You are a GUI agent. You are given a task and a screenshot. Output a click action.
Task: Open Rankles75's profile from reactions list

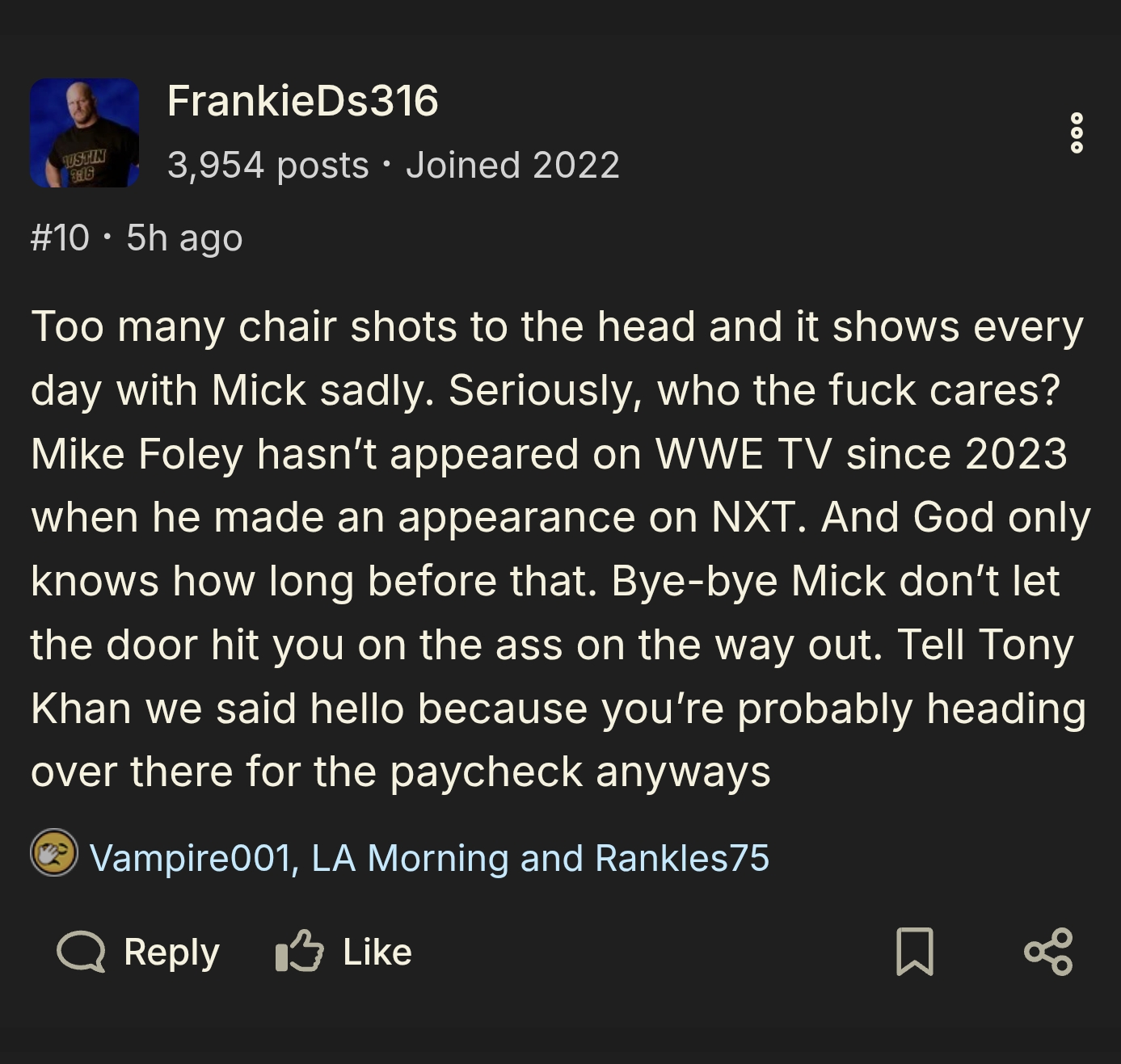coord(681,858)
